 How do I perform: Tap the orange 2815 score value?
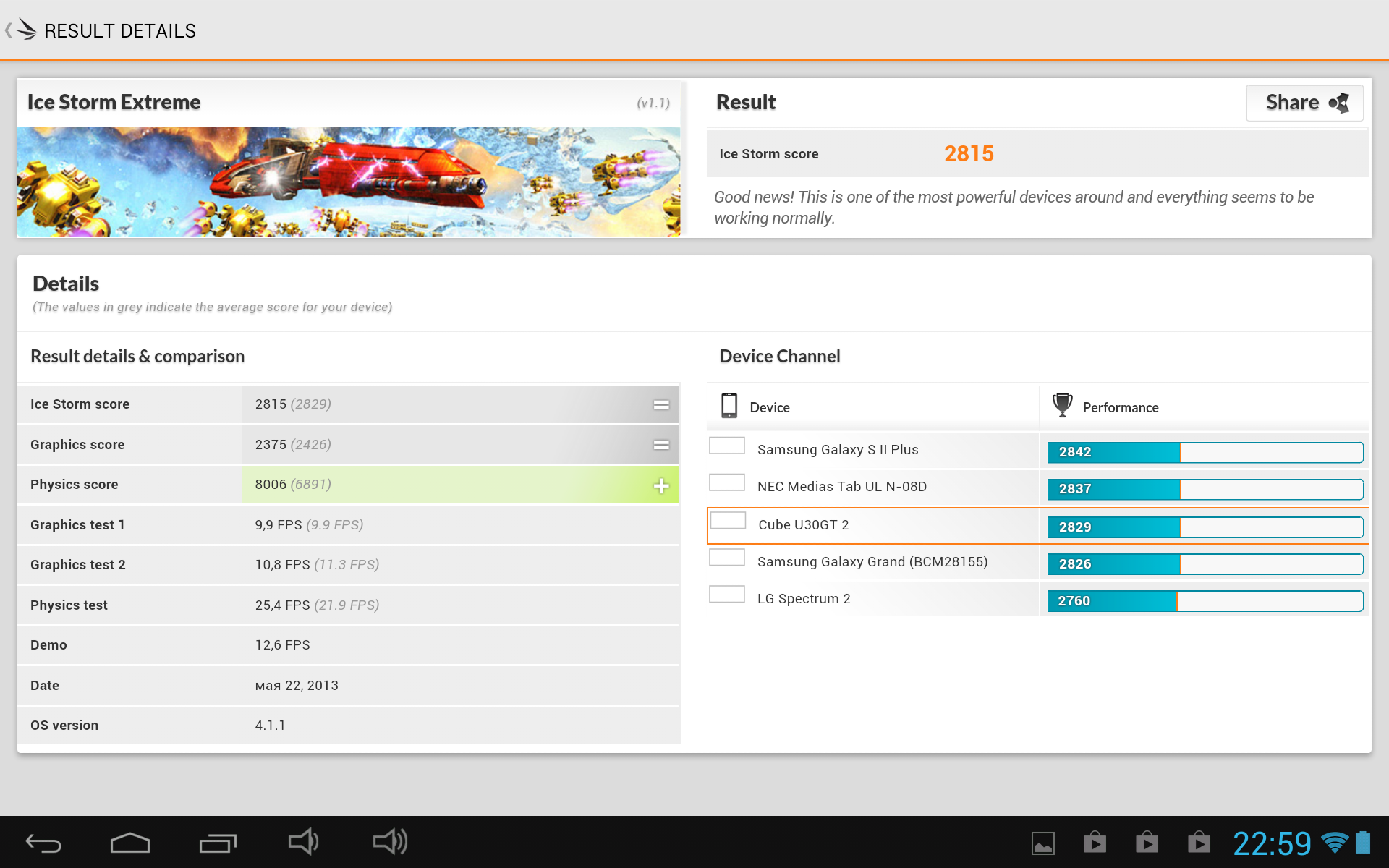click(x=969, y=153)
